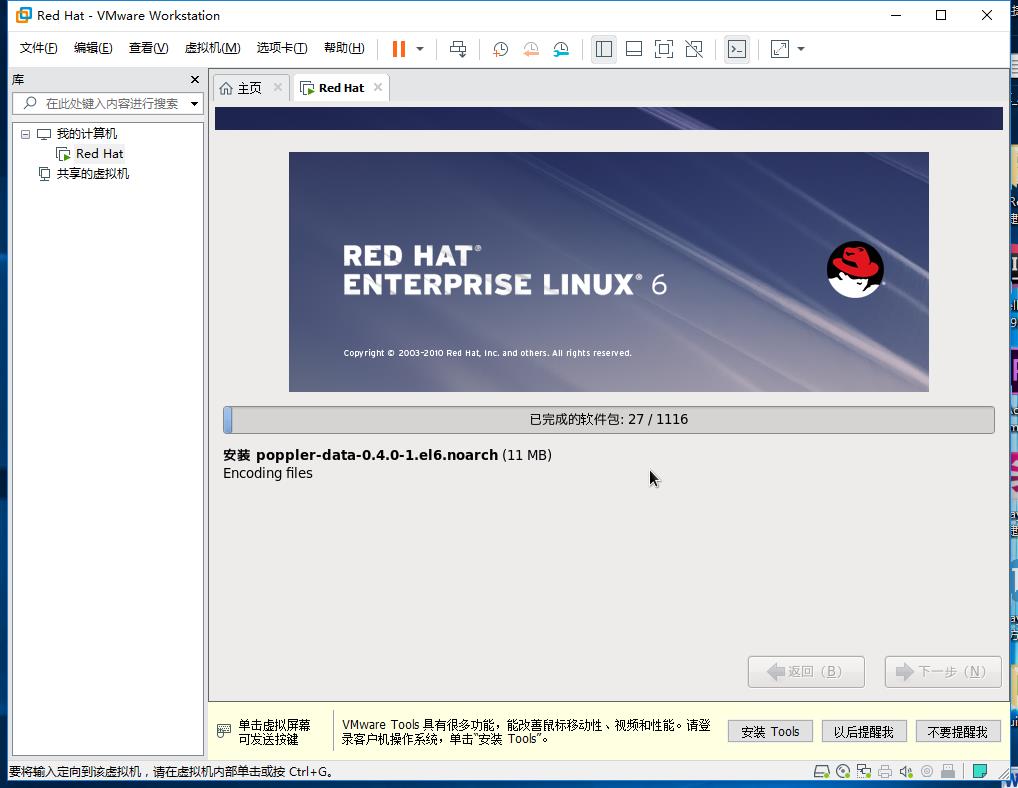Click the 以后提醒我 button
Screen dimensions: 1018x788
[863, 732]
